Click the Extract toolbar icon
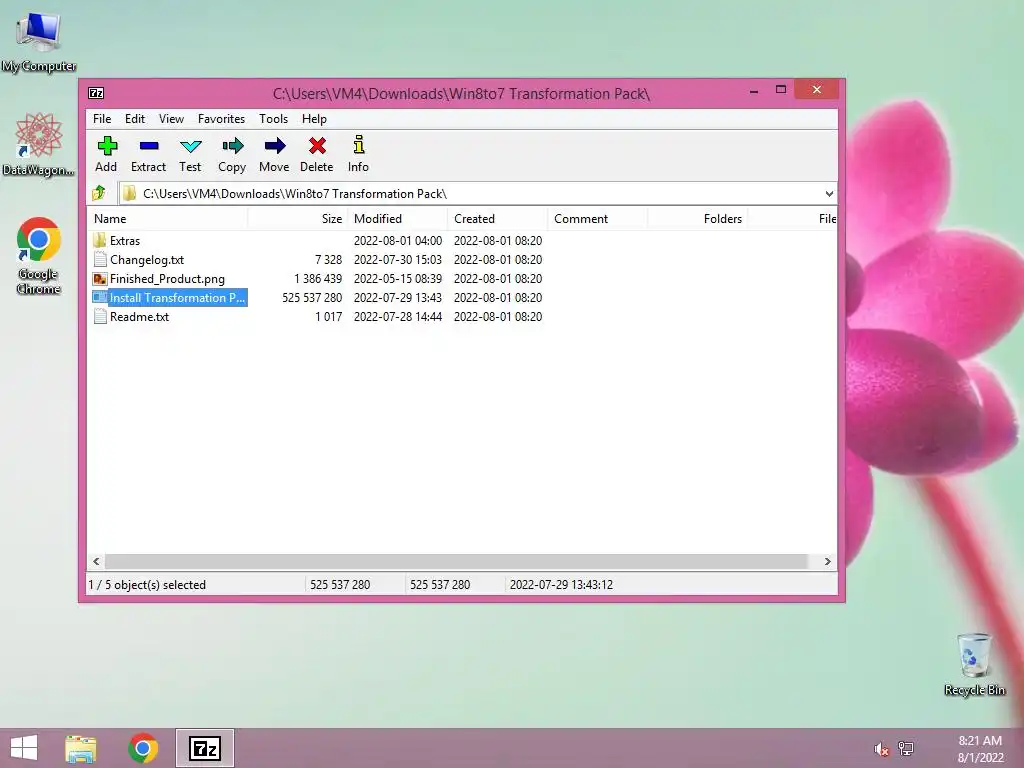Viewport: 1024px width, 768px height. pyautogui.click(x=149, y=146)
